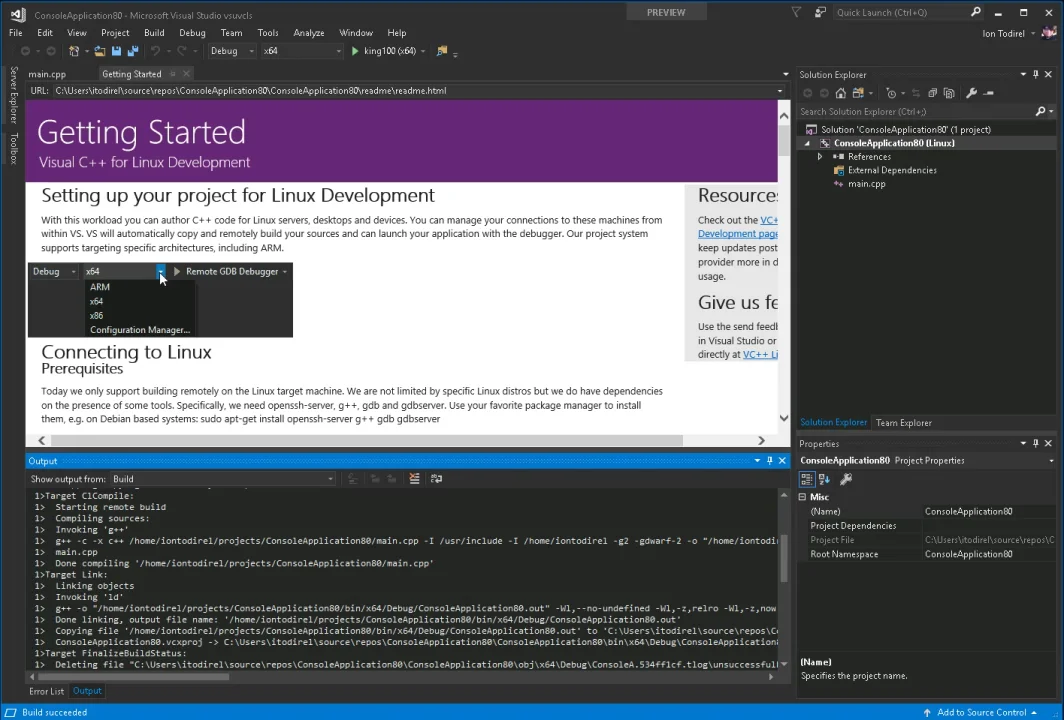Click the Home icon in Solution Explorer
Viewport: 1064px width, 720px height.
841,93
